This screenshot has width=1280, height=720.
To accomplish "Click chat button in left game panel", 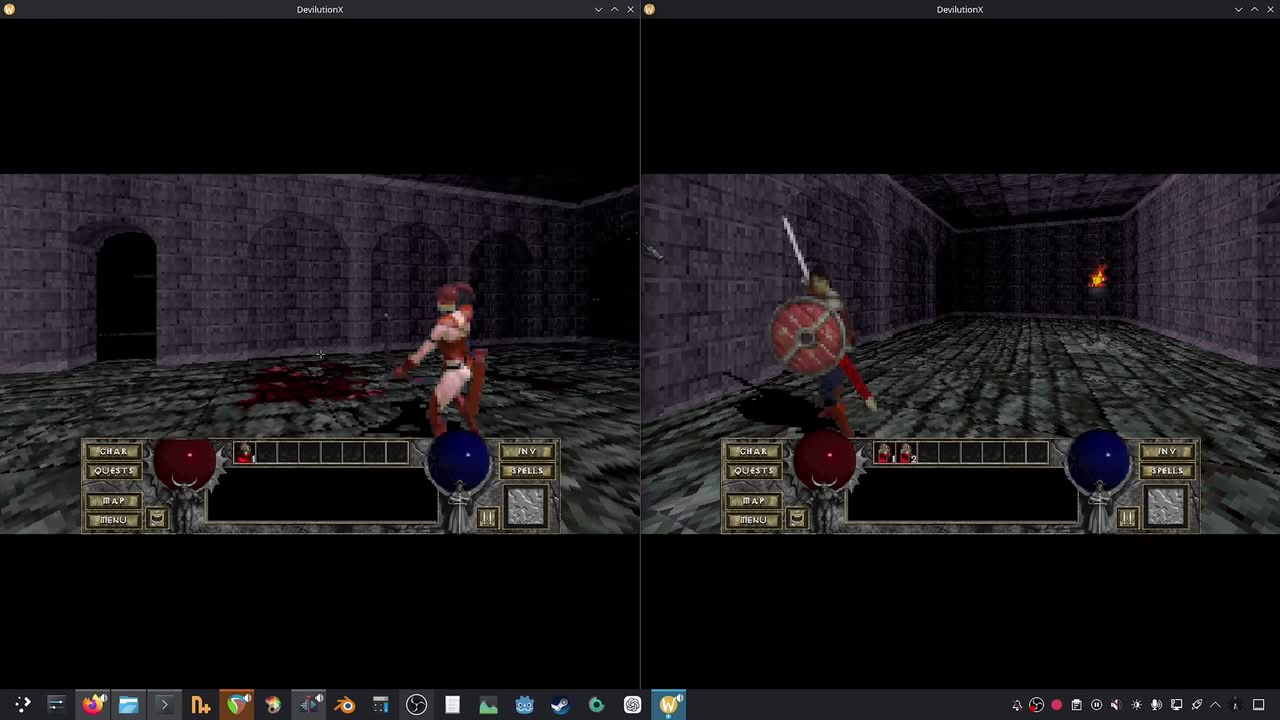I will [157, 518].
